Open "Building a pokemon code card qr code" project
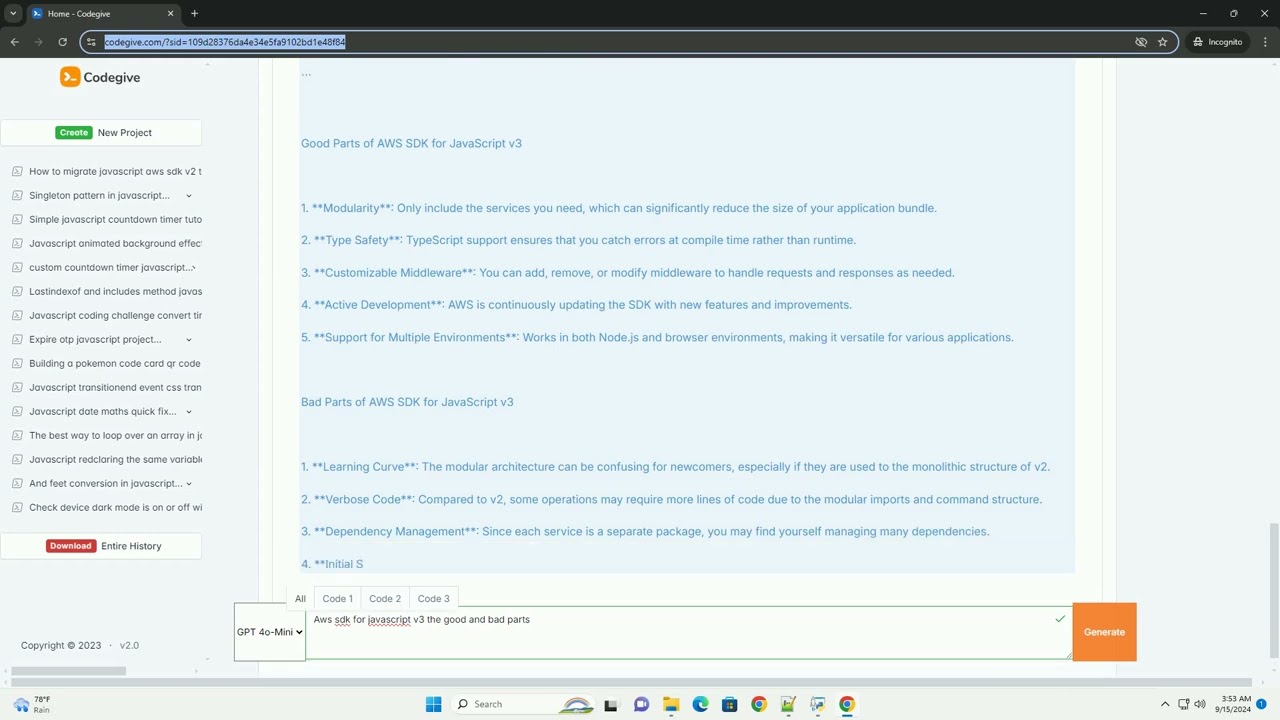This screenshot has width=1280, height=720. tap(115, 363)
